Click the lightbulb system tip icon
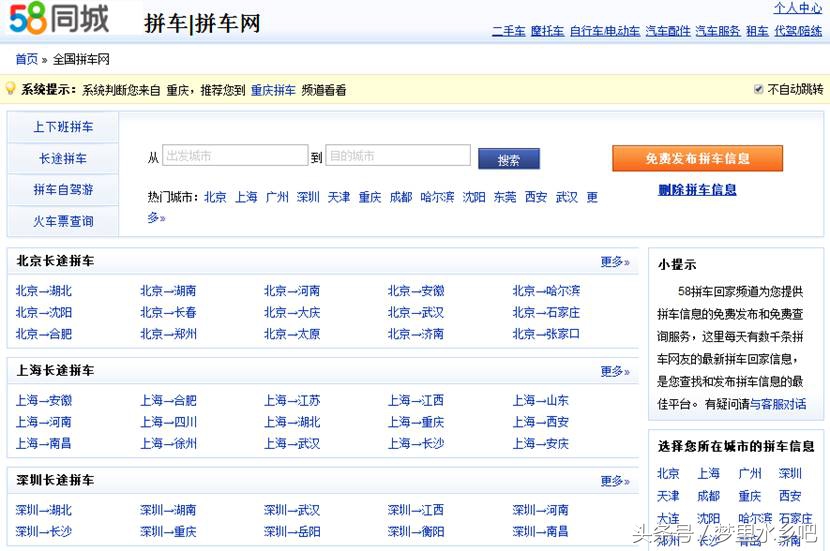 [x=10, y=88]
